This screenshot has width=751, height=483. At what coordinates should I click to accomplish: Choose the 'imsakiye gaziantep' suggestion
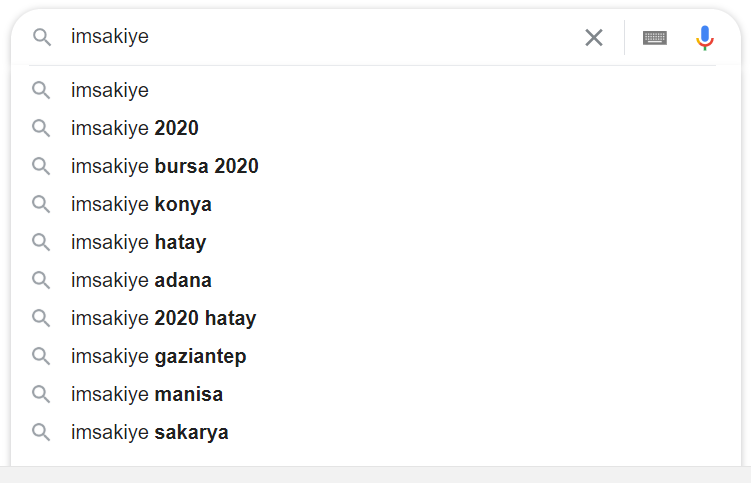(x=376, y=356)
